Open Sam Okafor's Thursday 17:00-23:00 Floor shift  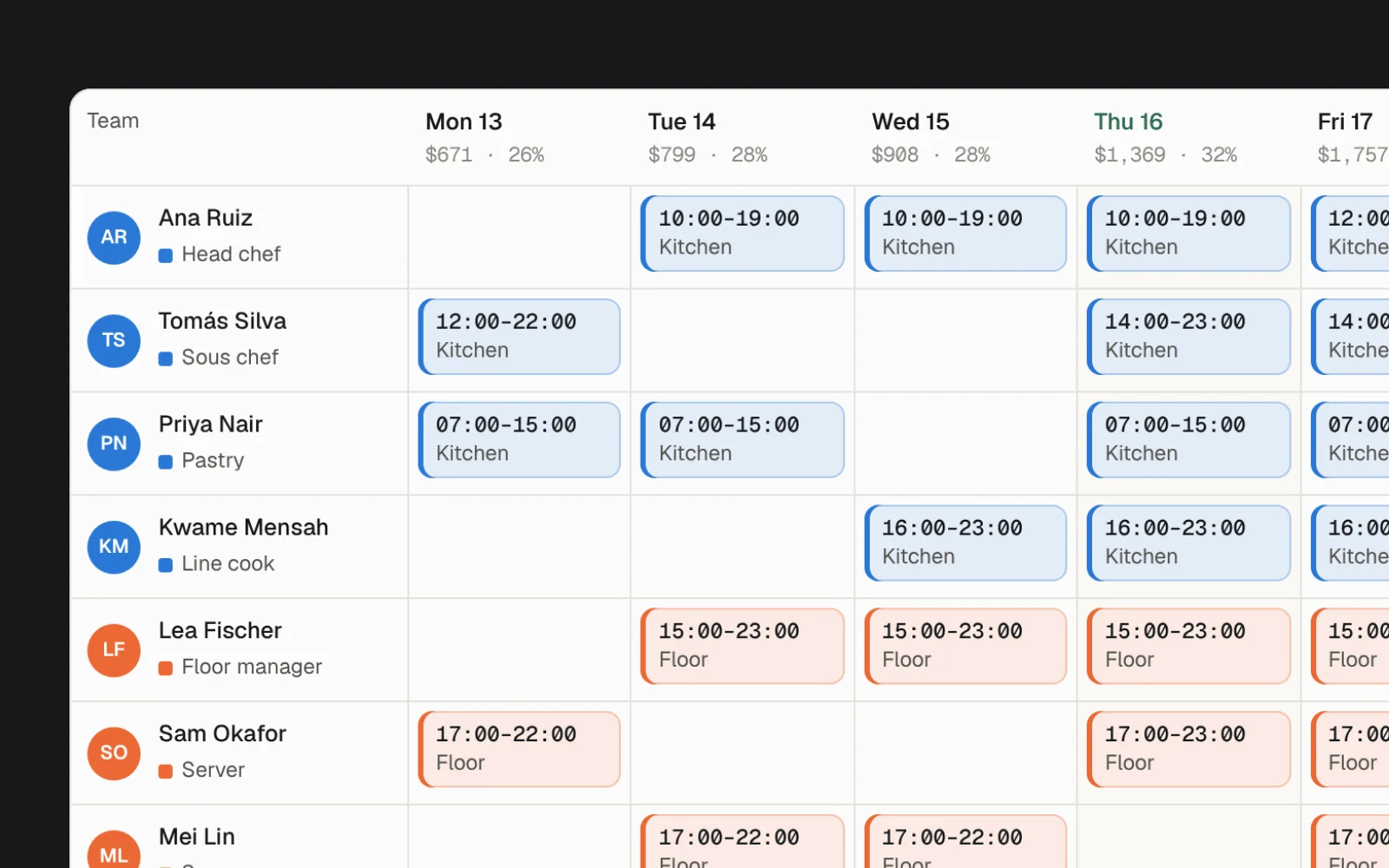[x=1188, y=750]
